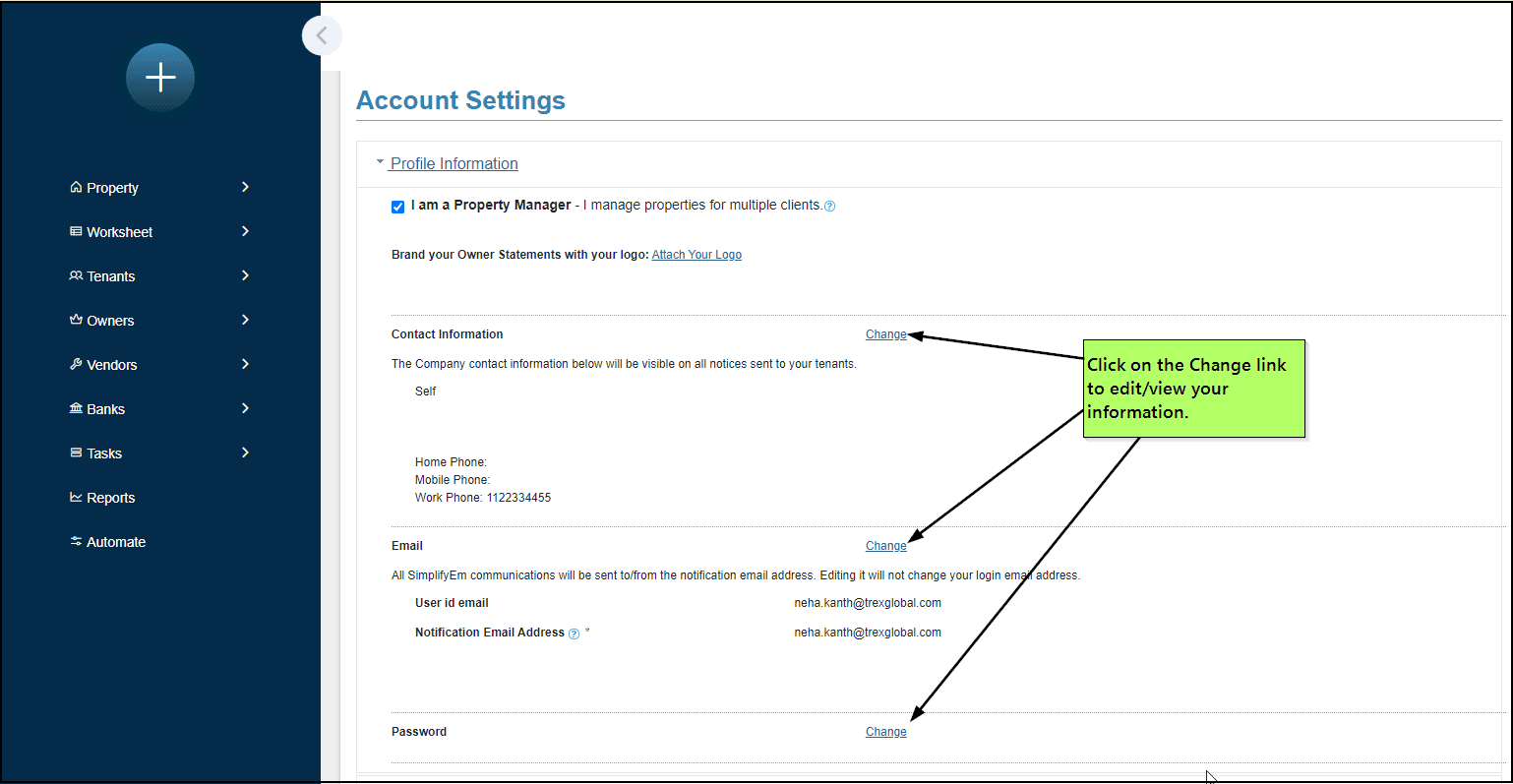1513x784 pixels.
Task: Uncheck the I am a Property Manager checkbox
Action: pos(397,207)
